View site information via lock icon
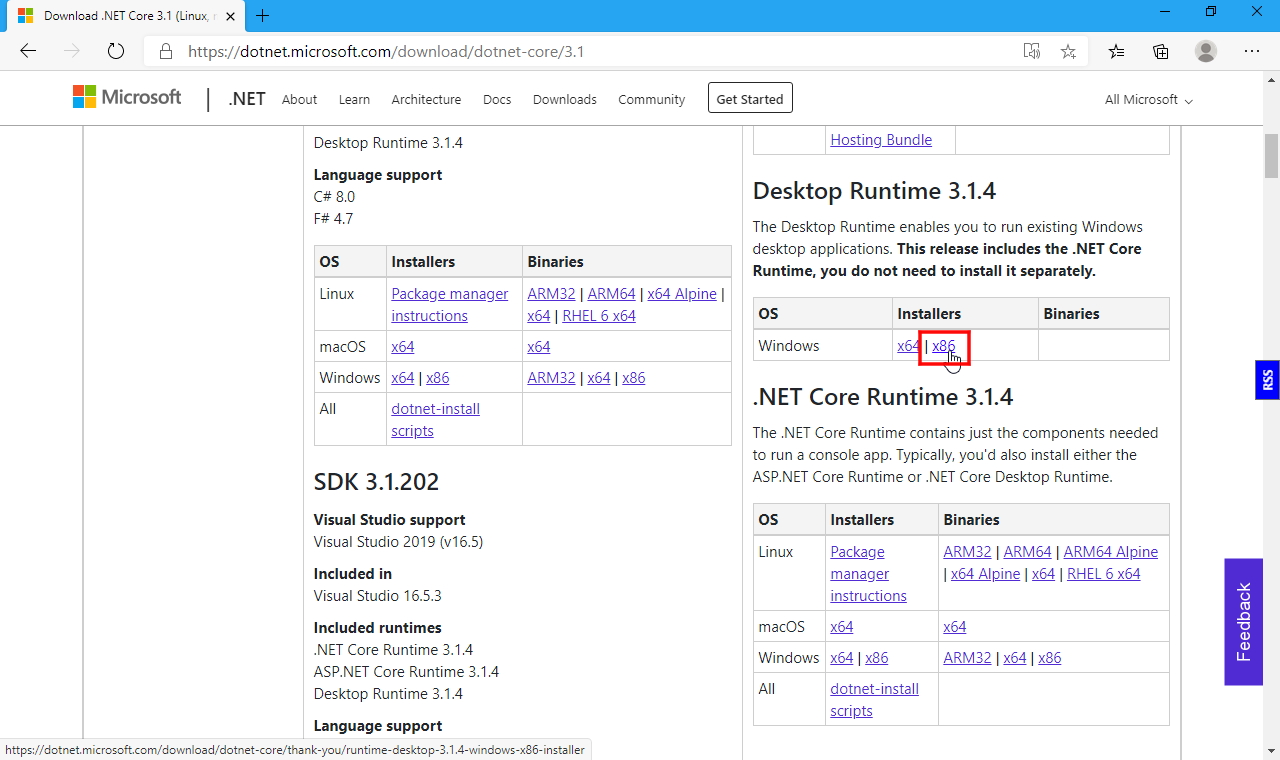The image size is (1280, 760). (166, 51)
